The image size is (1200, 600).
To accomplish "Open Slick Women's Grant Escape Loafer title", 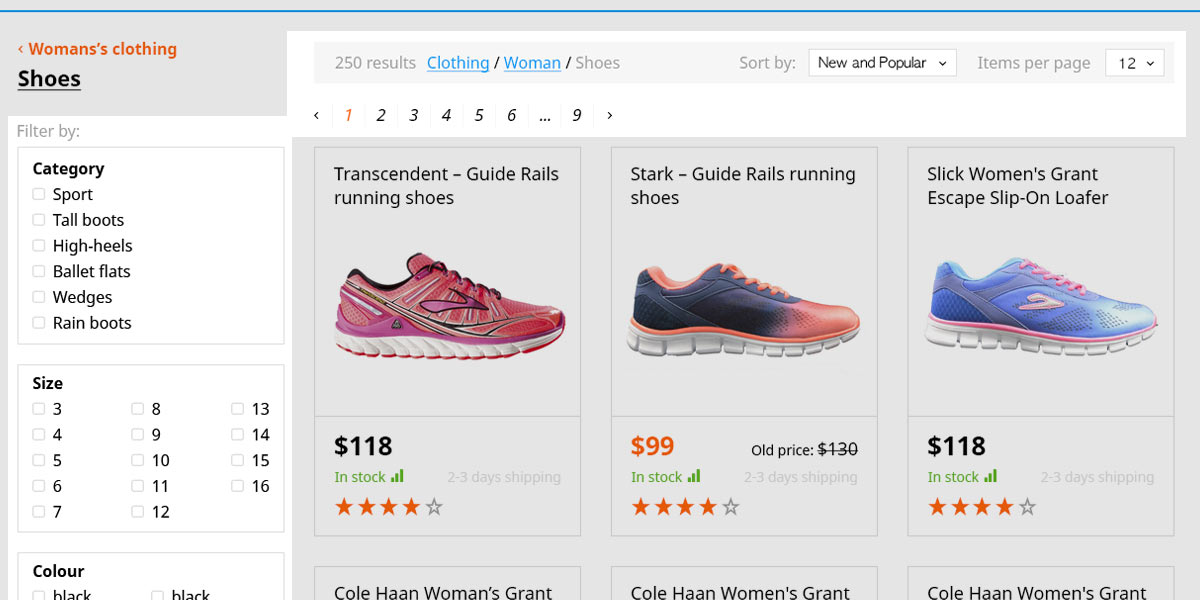I will [1018, 186].
